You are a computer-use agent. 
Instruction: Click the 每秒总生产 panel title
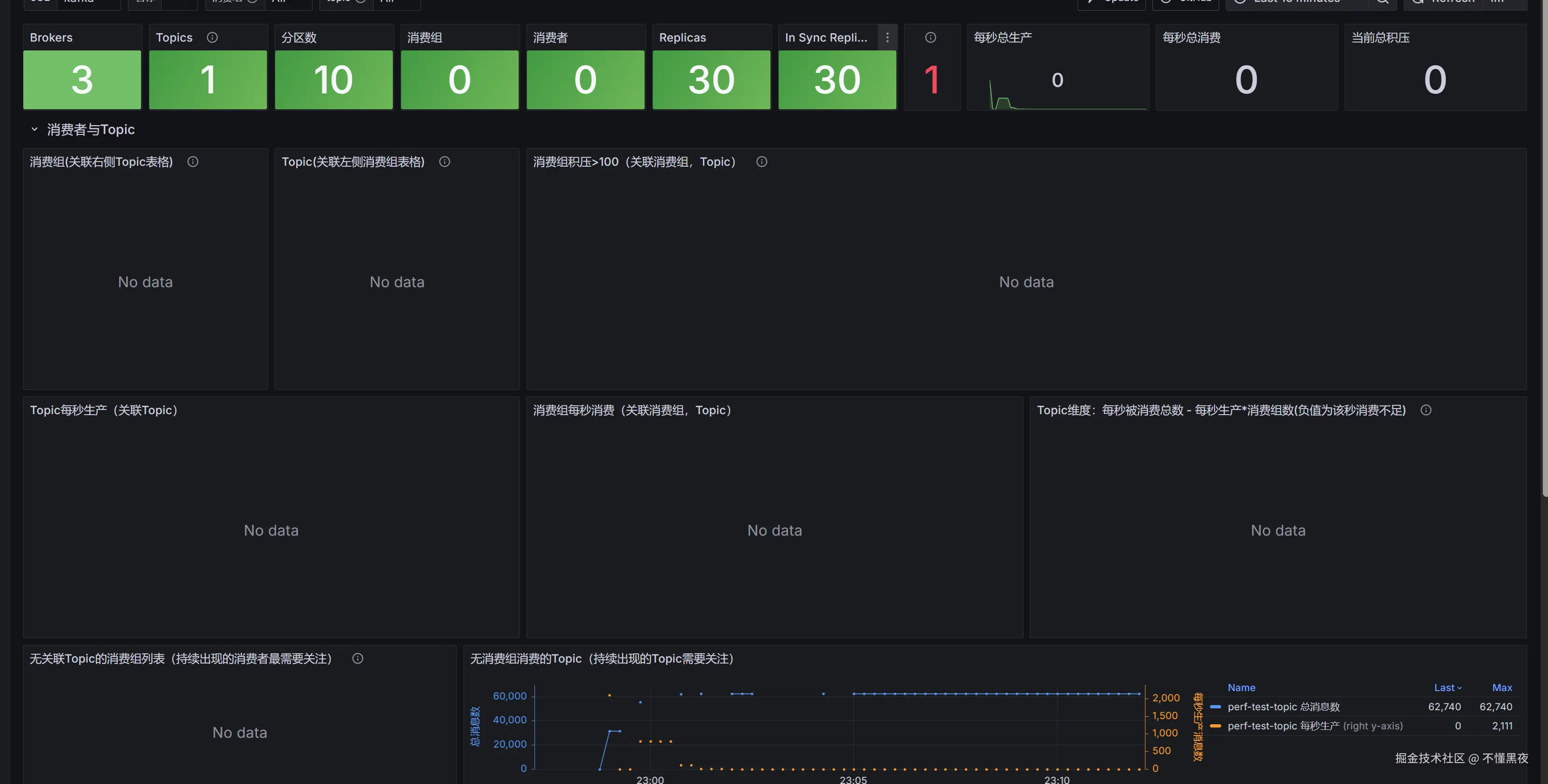click(x=1002, y=37)
